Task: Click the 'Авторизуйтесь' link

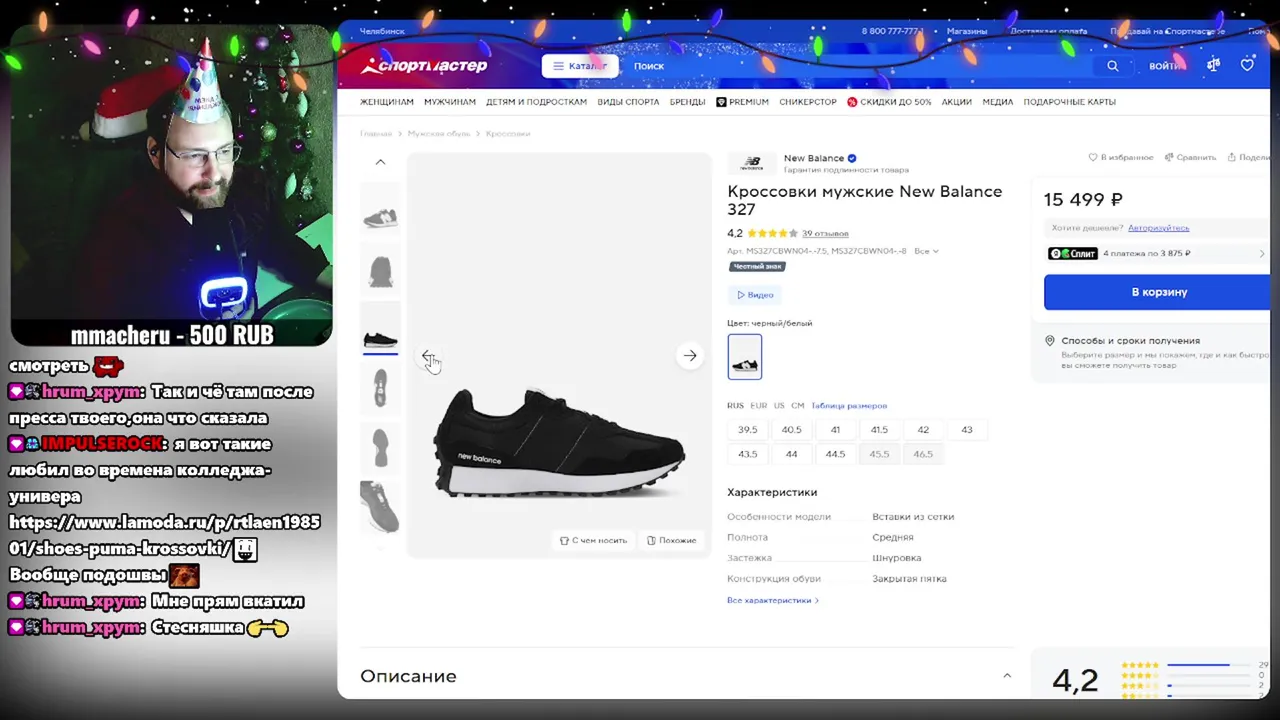Action: click(1158, 228)
